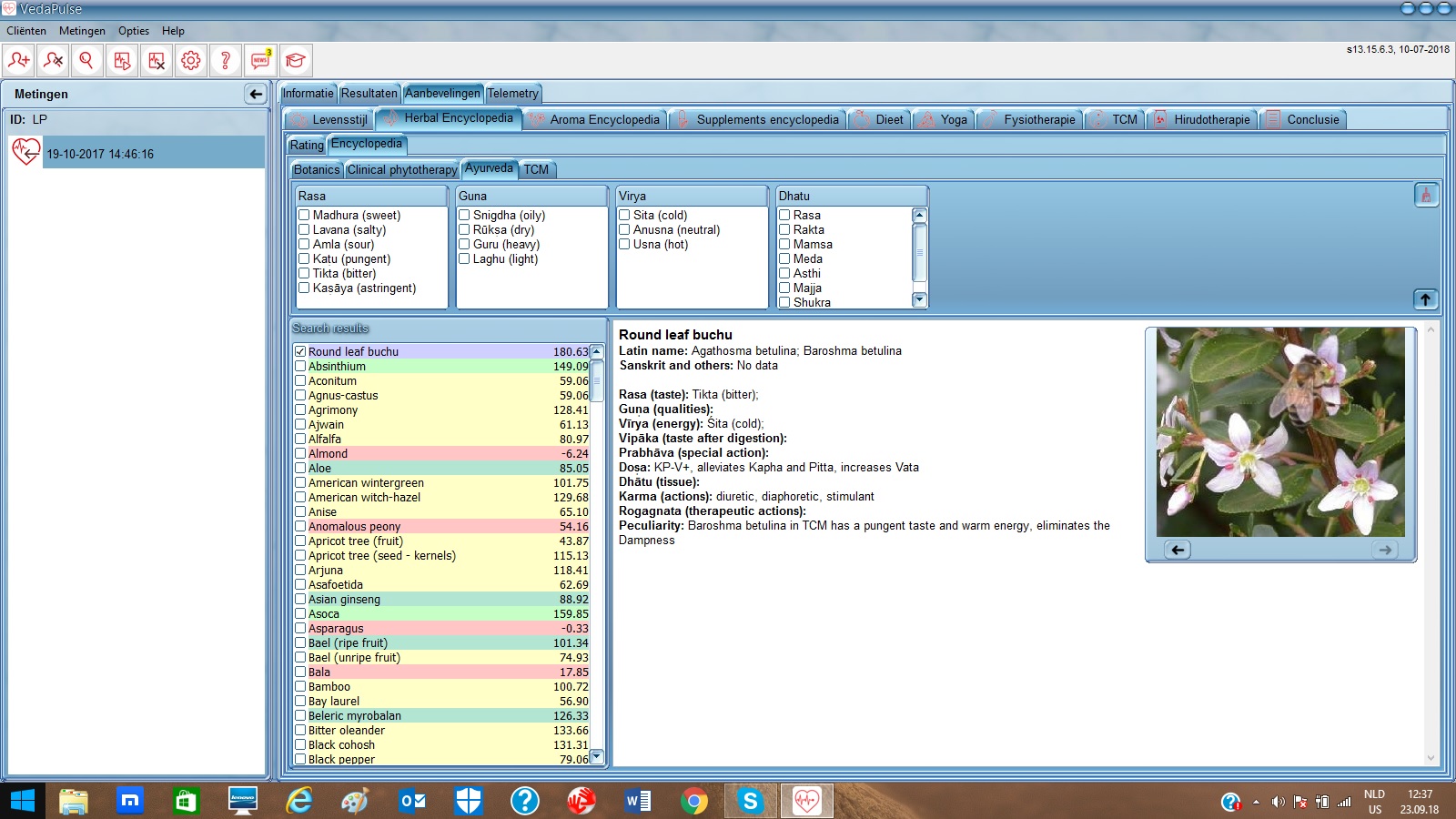Enable the Madhura (sweet) checkbox
The height and width of the screenshot is (819, 1456).
(x=304, y=216)
